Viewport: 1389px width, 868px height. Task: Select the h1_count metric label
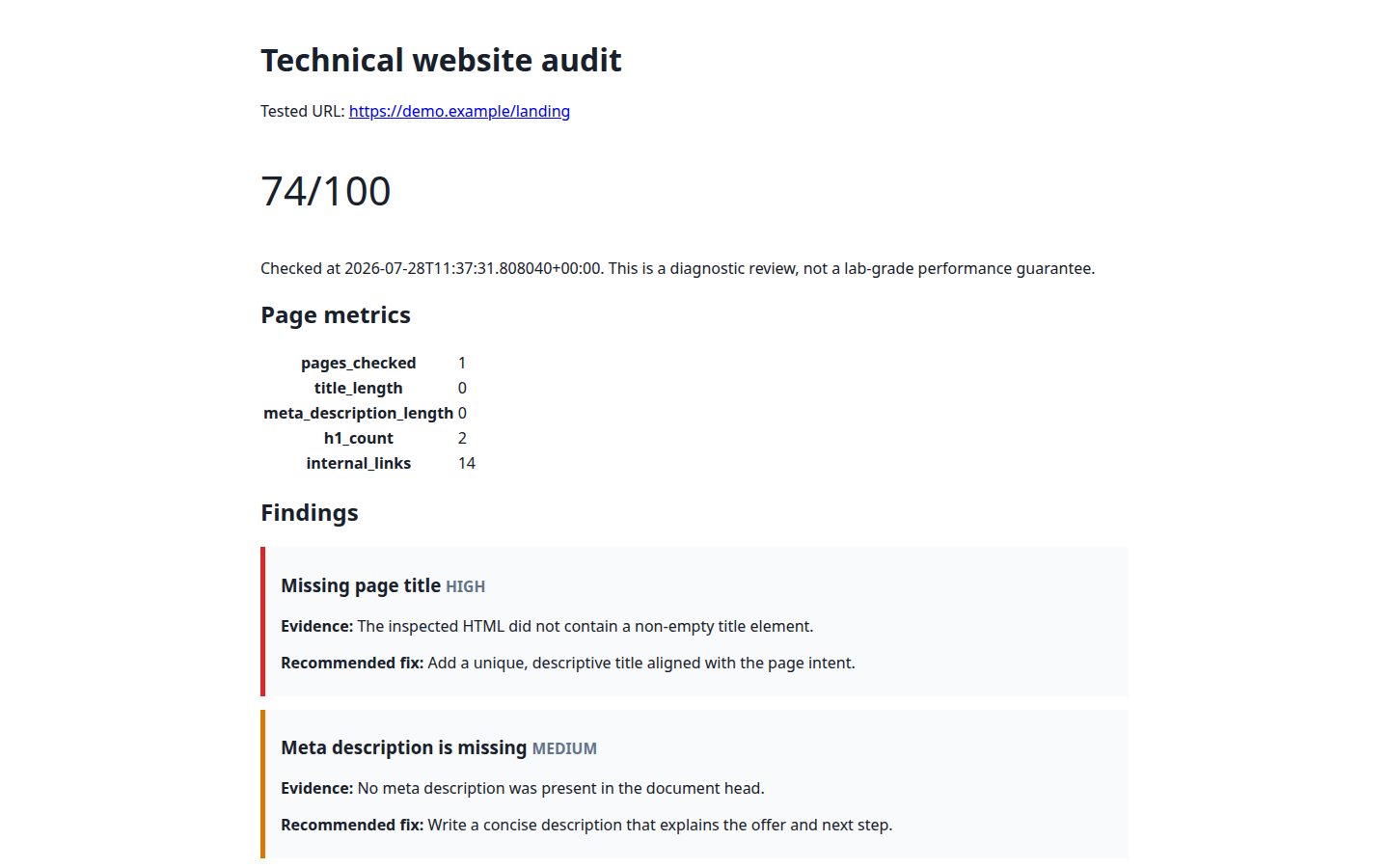359,438
